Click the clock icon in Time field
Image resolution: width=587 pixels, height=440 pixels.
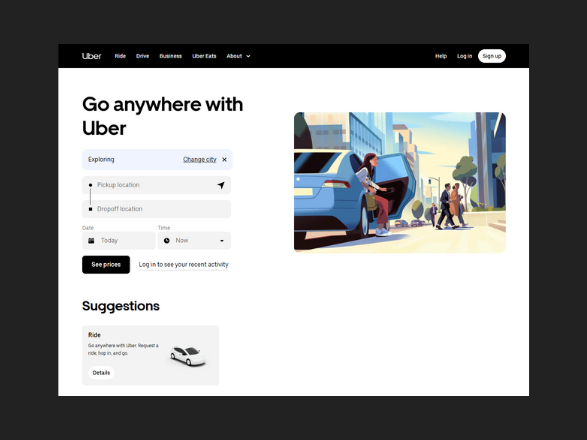[167, 240]
